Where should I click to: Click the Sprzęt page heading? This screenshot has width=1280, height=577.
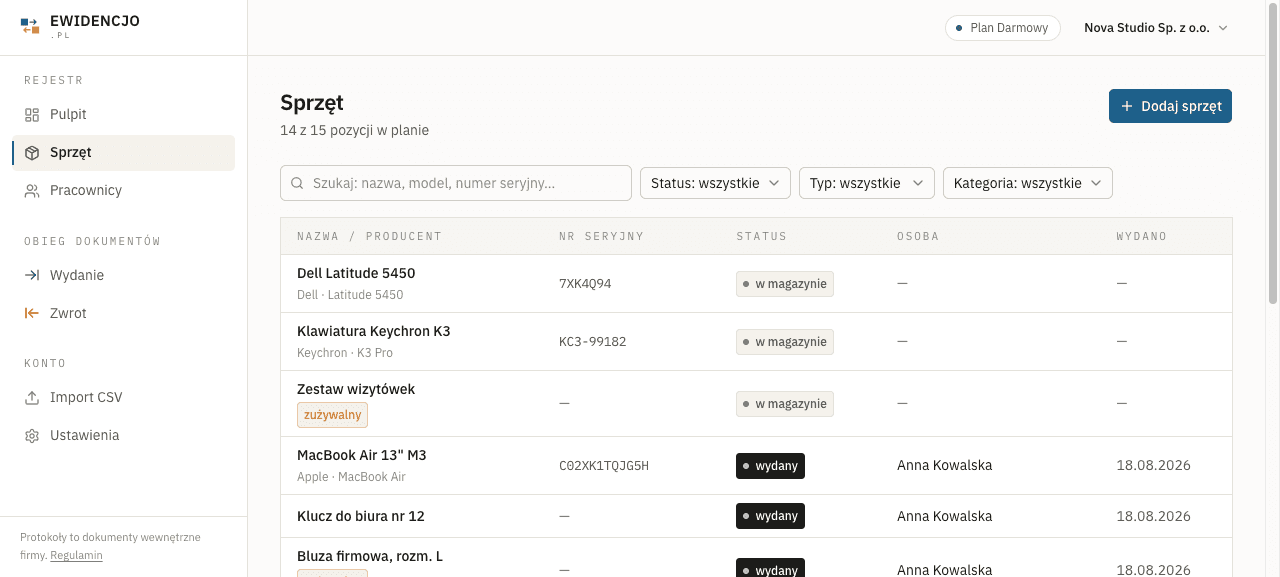[x=312, y=103]
